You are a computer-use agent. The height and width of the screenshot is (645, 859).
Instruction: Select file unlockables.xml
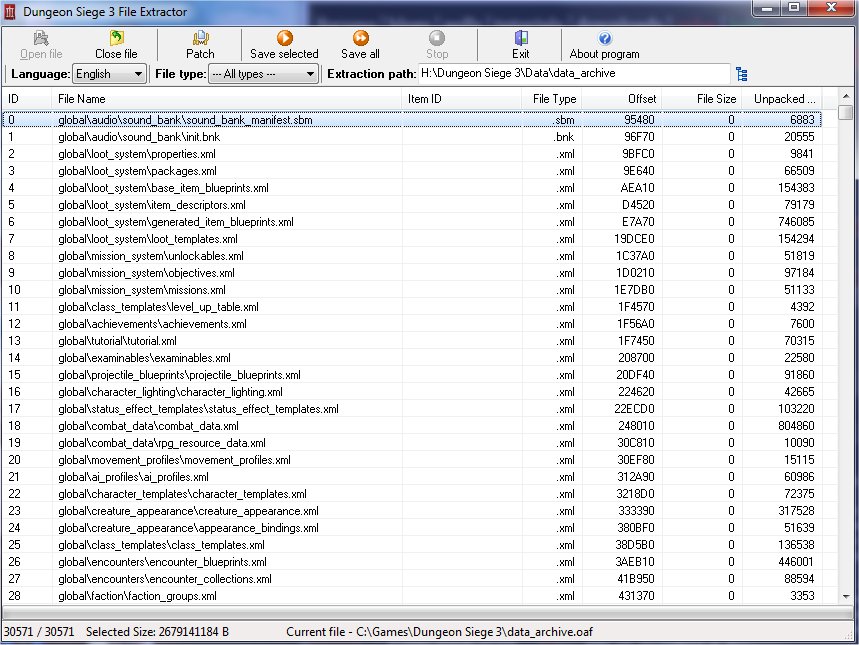(412, 256)
